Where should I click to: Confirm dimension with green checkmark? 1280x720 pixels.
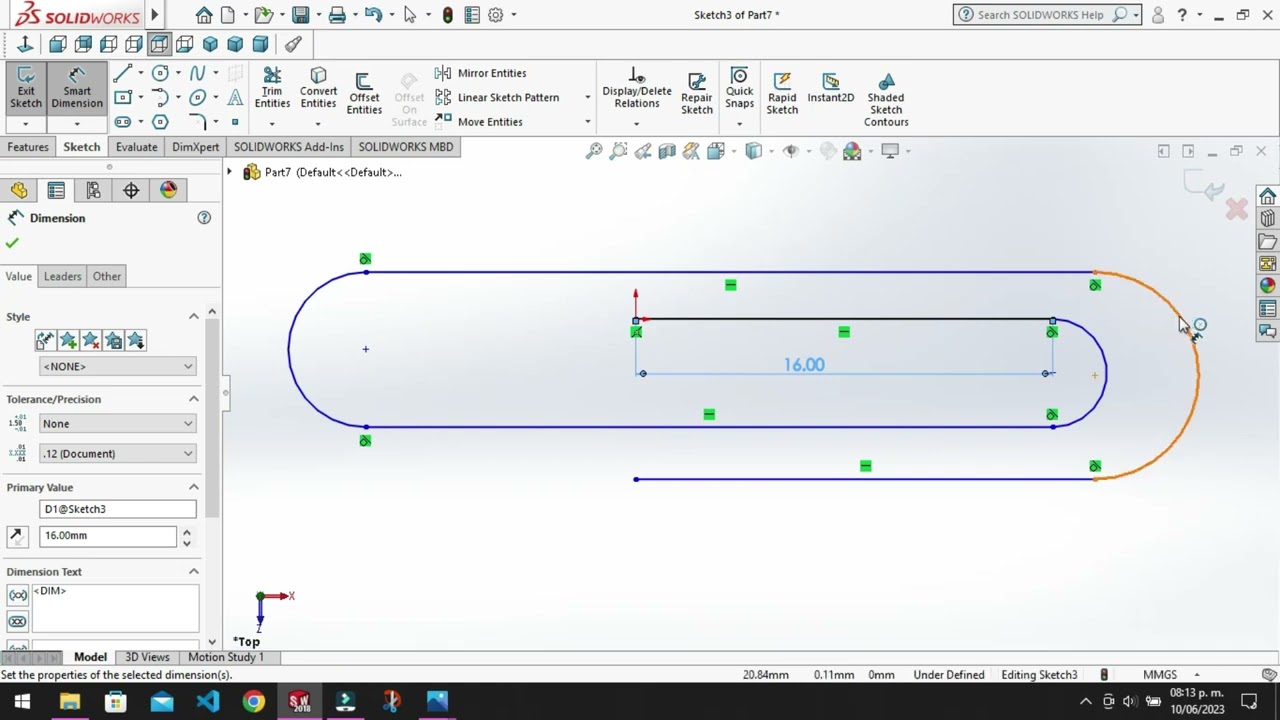(x=12, y=243)
